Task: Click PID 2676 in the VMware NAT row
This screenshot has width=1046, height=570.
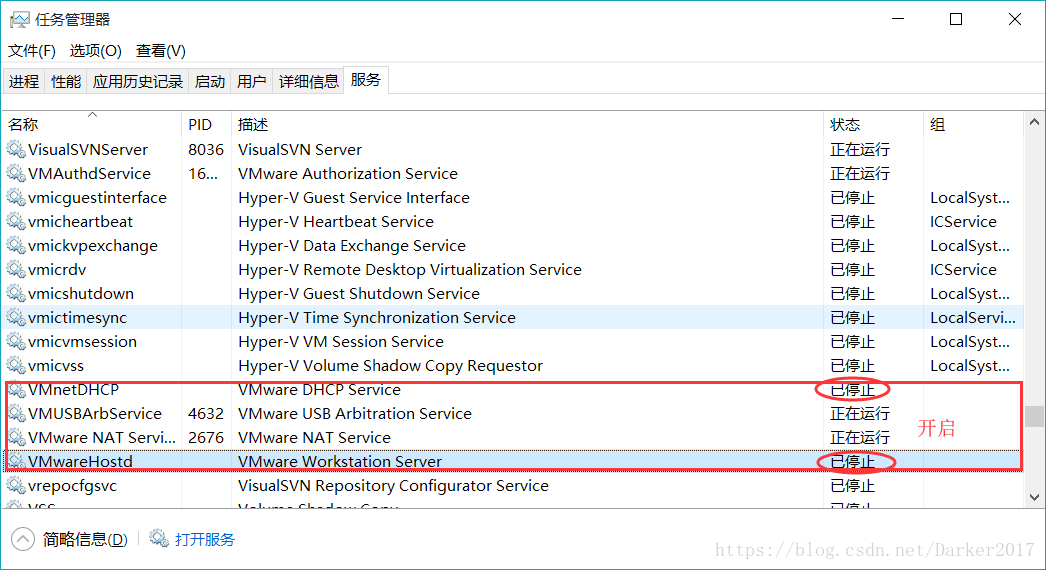Action: click(205, 438)
